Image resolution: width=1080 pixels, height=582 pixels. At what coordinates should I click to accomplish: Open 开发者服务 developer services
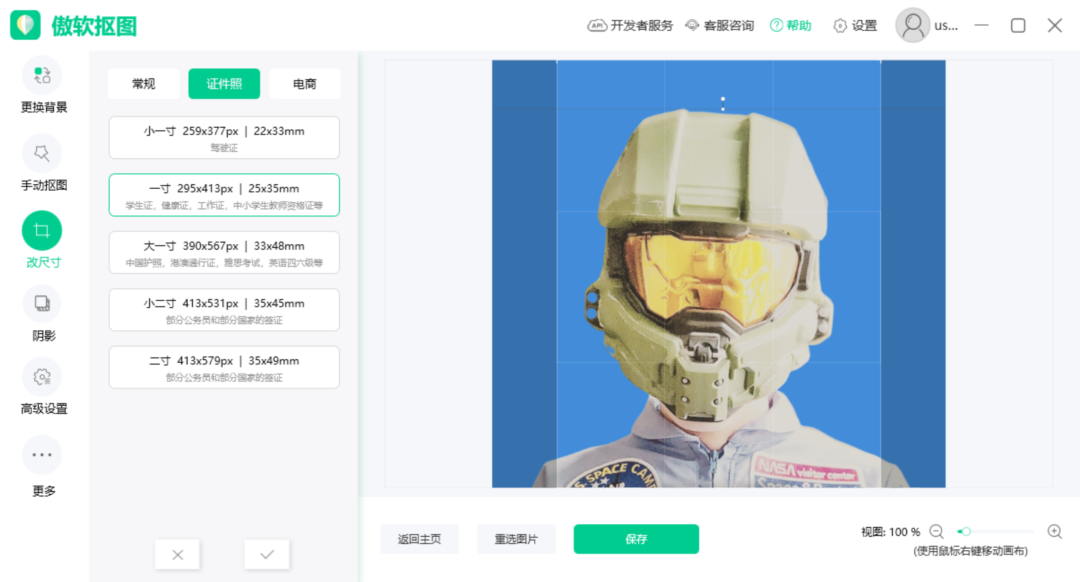click(x=630, y=25)
